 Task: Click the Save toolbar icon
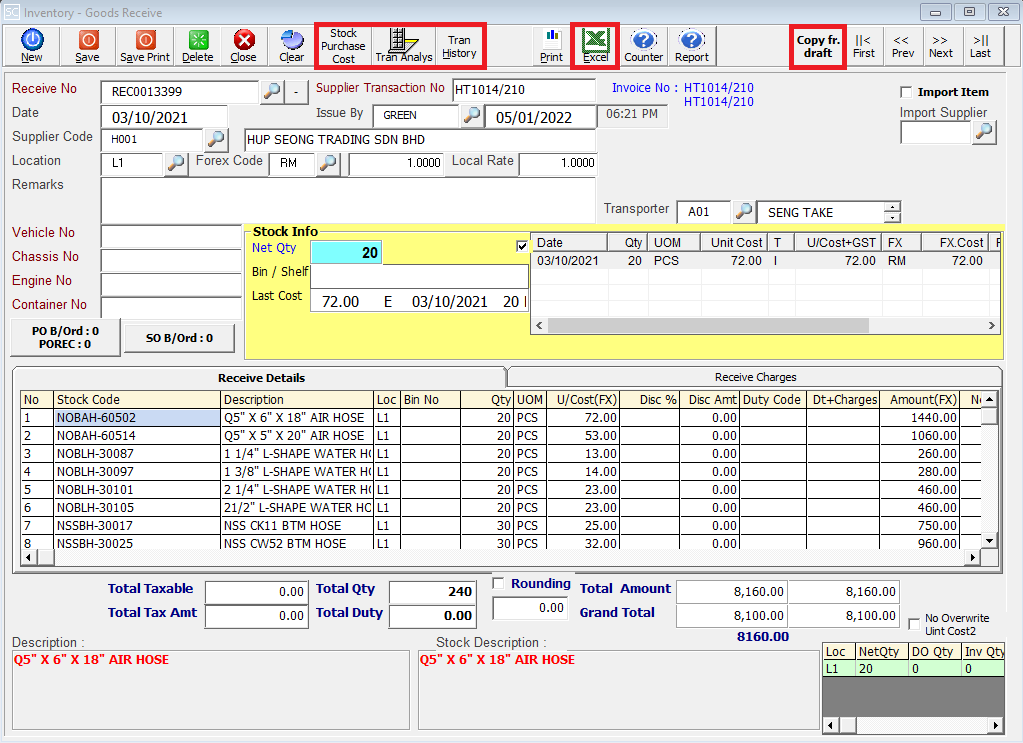click(x=87, y=46)
